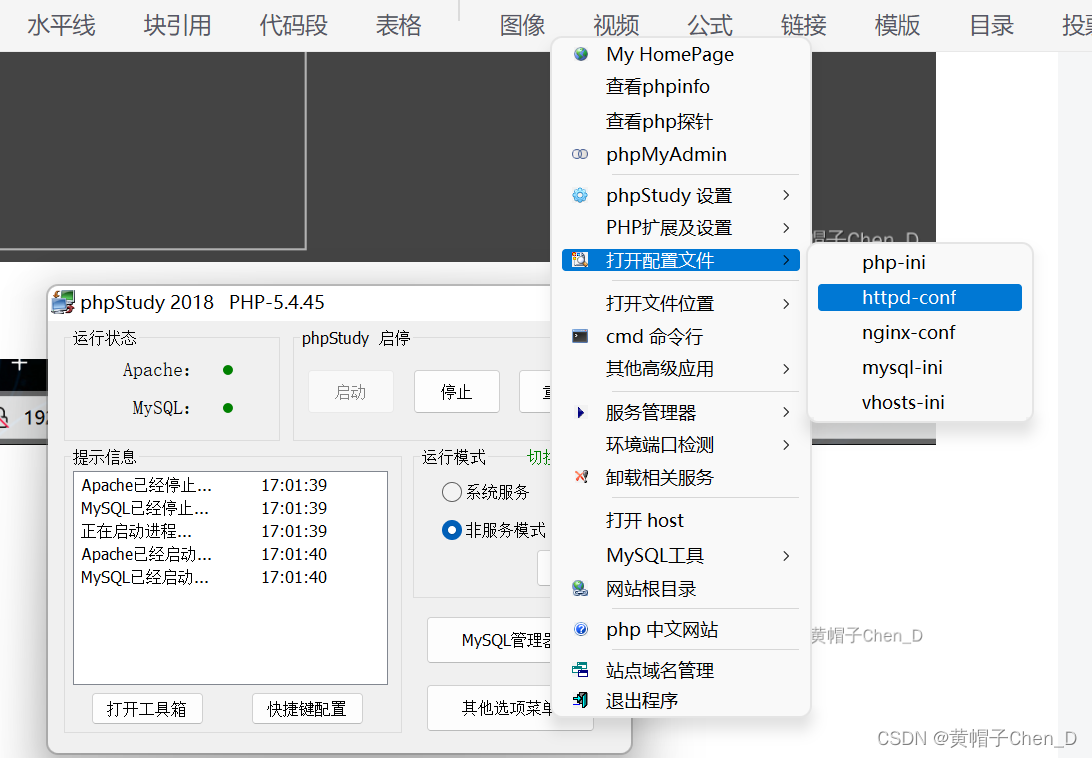
Task: Click 视频 in the editor toolbar
Action: coord(616,26)
